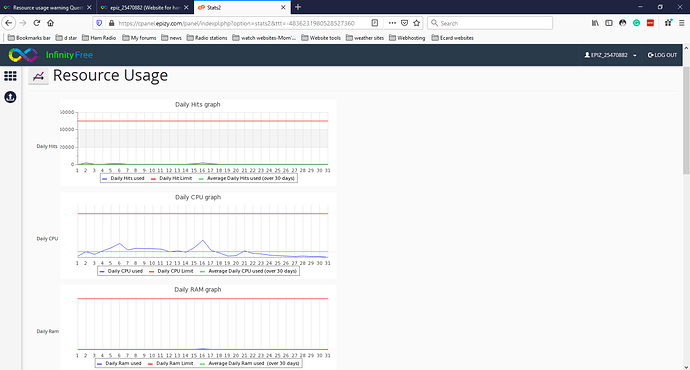Screen dimensions: 690x370
Task: Click the LOG OUT link
Action: pos(662,55)
